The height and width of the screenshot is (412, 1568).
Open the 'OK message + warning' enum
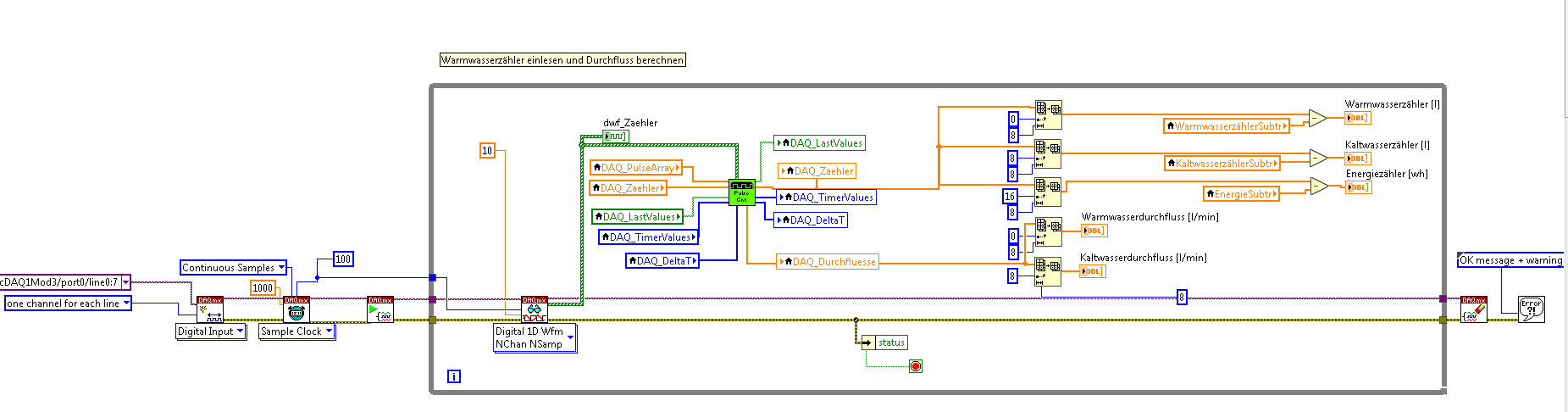click(1510, 260)
